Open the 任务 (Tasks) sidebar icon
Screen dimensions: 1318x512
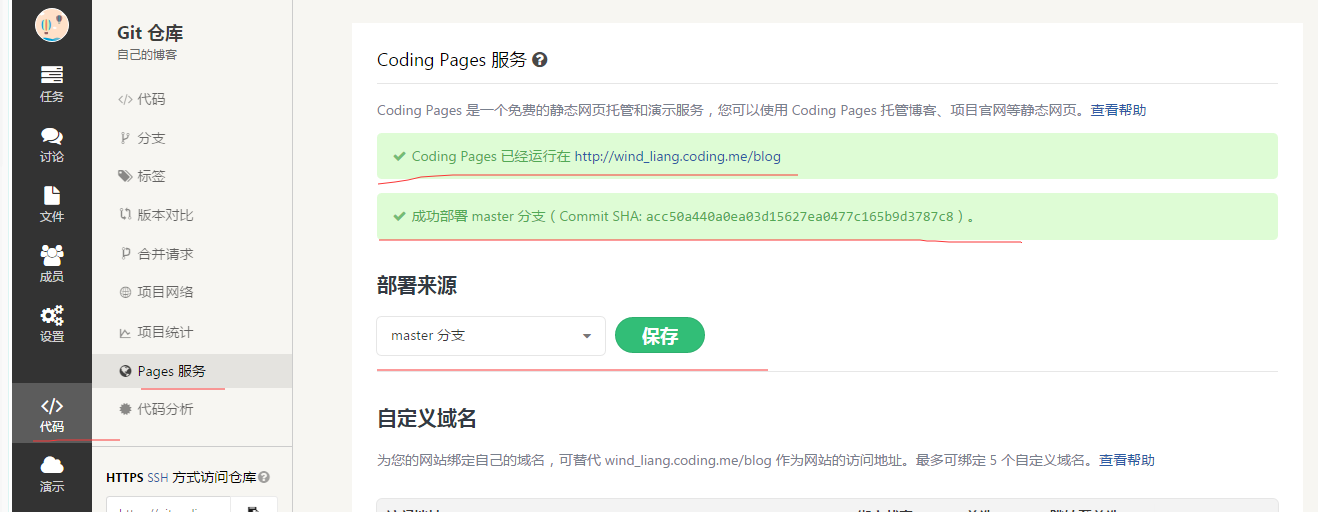(51, 84)
